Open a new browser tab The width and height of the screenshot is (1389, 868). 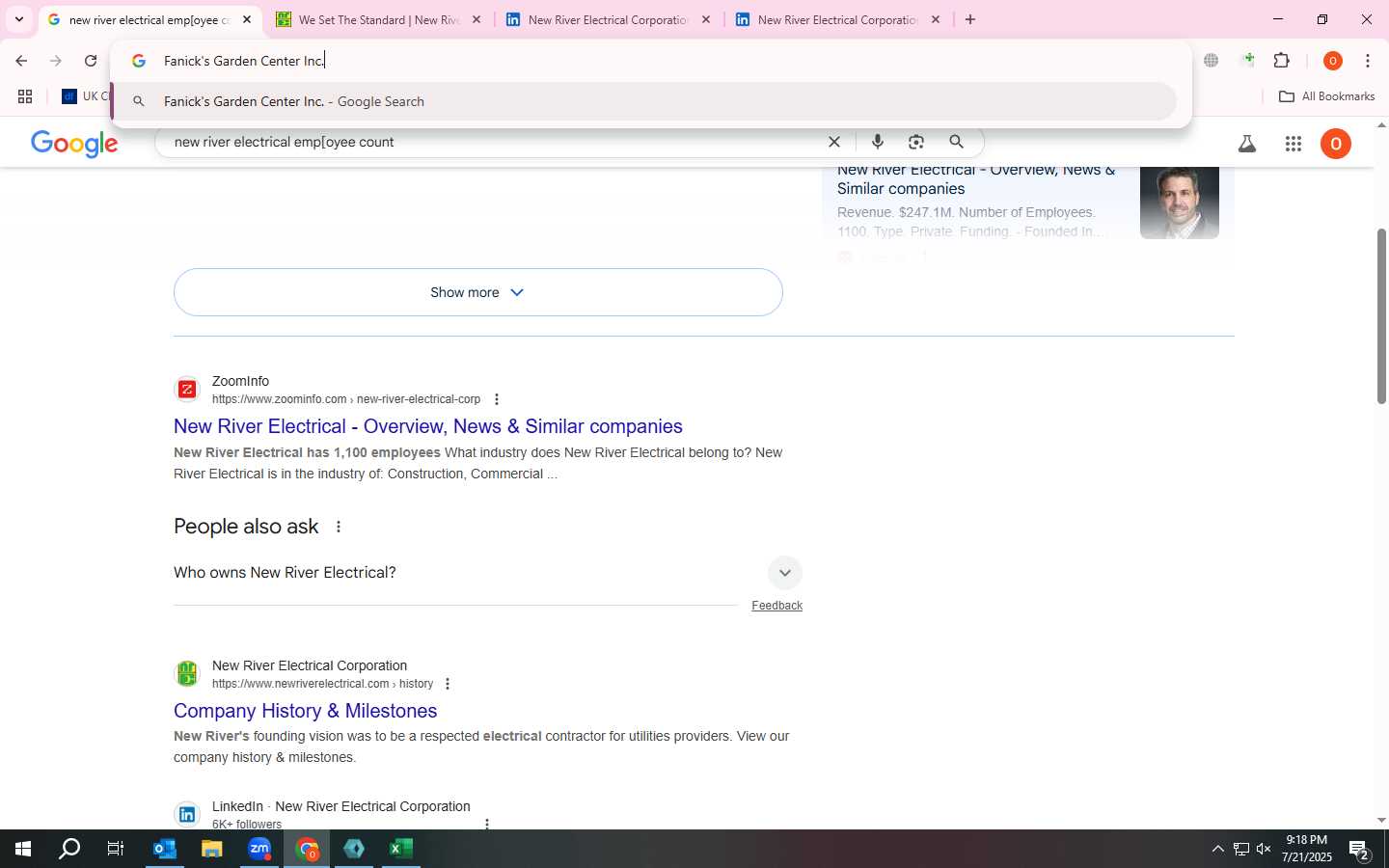point(970,19)
